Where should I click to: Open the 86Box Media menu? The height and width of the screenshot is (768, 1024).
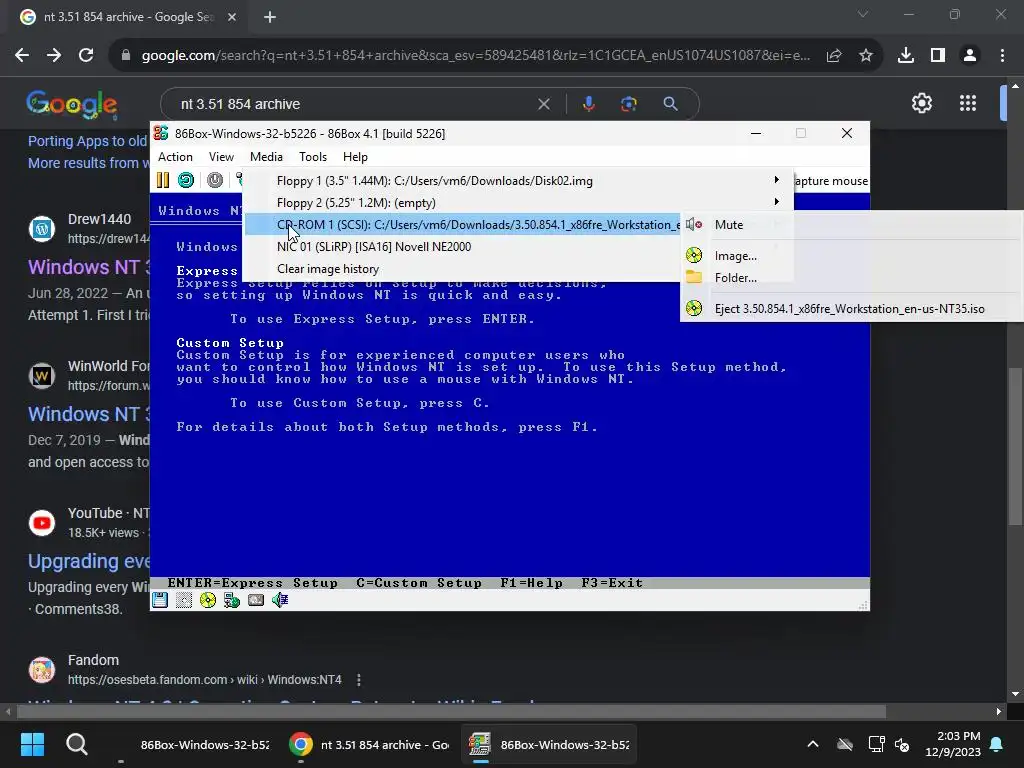(266, 157)
